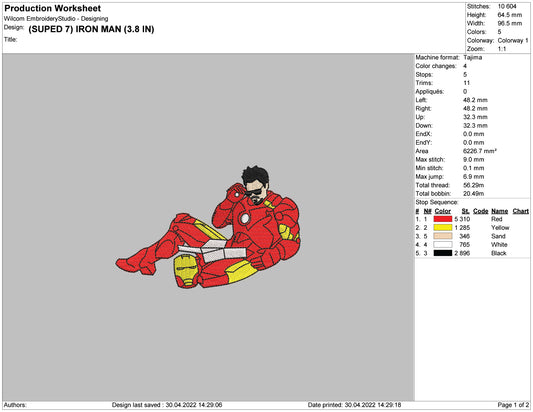Click the Design last saved timestamp
Screen dimensions: 533x412
[x=167, y=405]
